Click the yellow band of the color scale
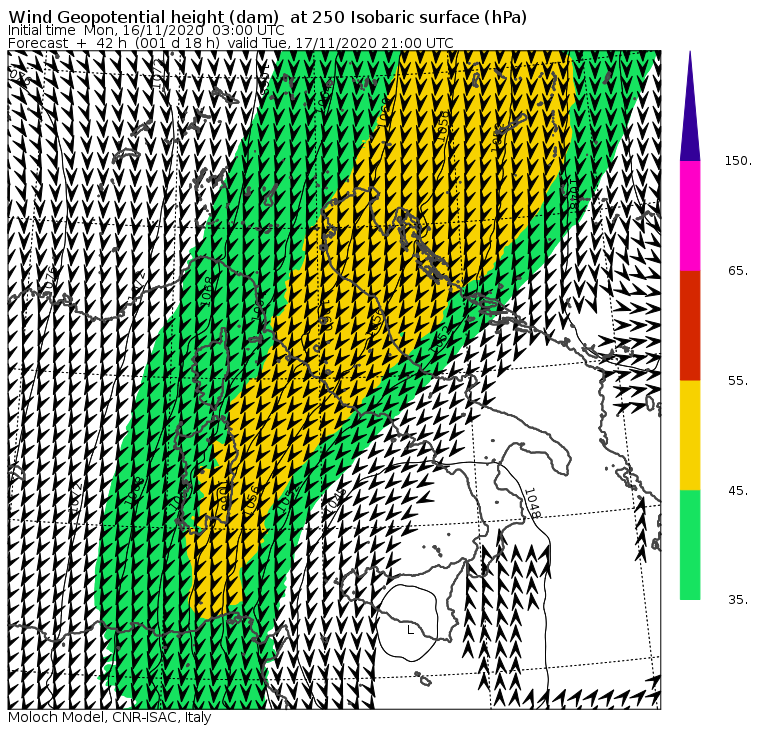The height and width of the screenshot is (731, 760). click(690, 435)
